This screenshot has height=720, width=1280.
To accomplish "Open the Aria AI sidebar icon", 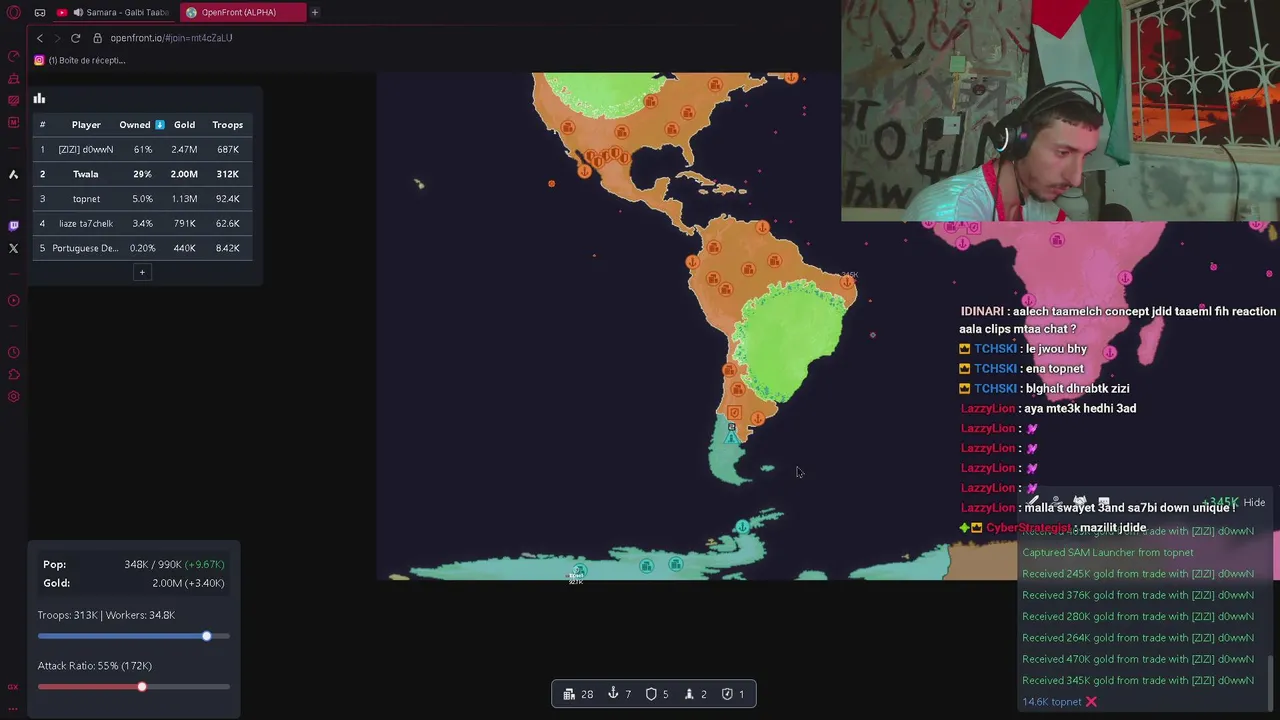I will [13, 174].
